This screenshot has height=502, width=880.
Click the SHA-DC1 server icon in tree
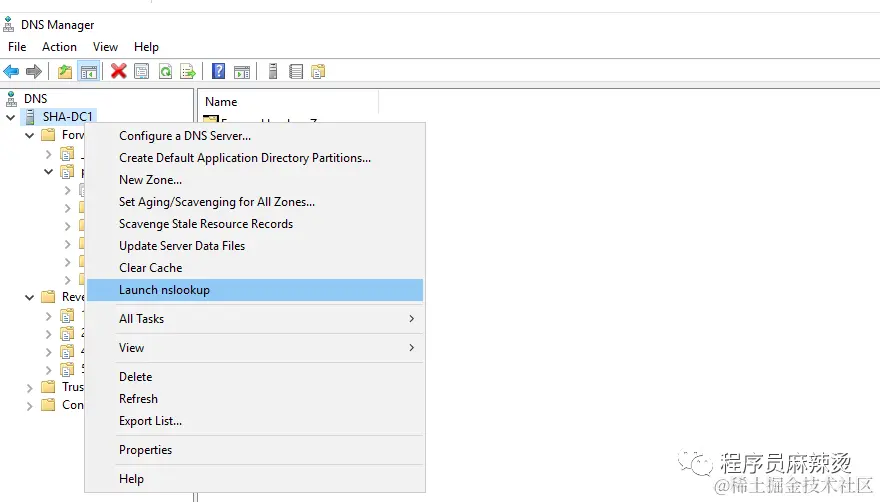pos(30,117)
